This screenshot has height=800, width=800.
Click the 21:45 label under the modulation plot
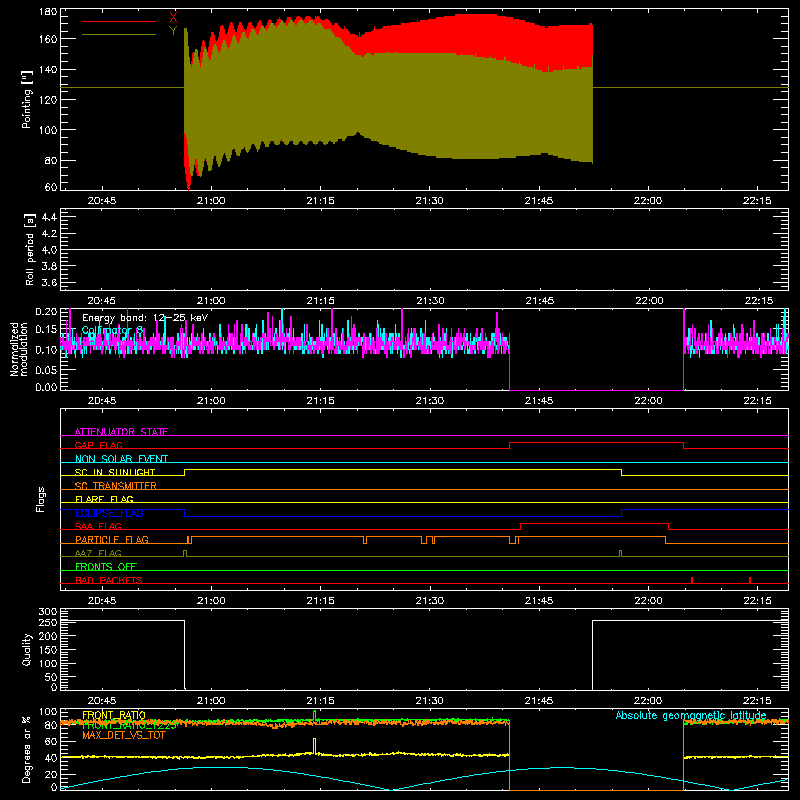pos(539,401)
